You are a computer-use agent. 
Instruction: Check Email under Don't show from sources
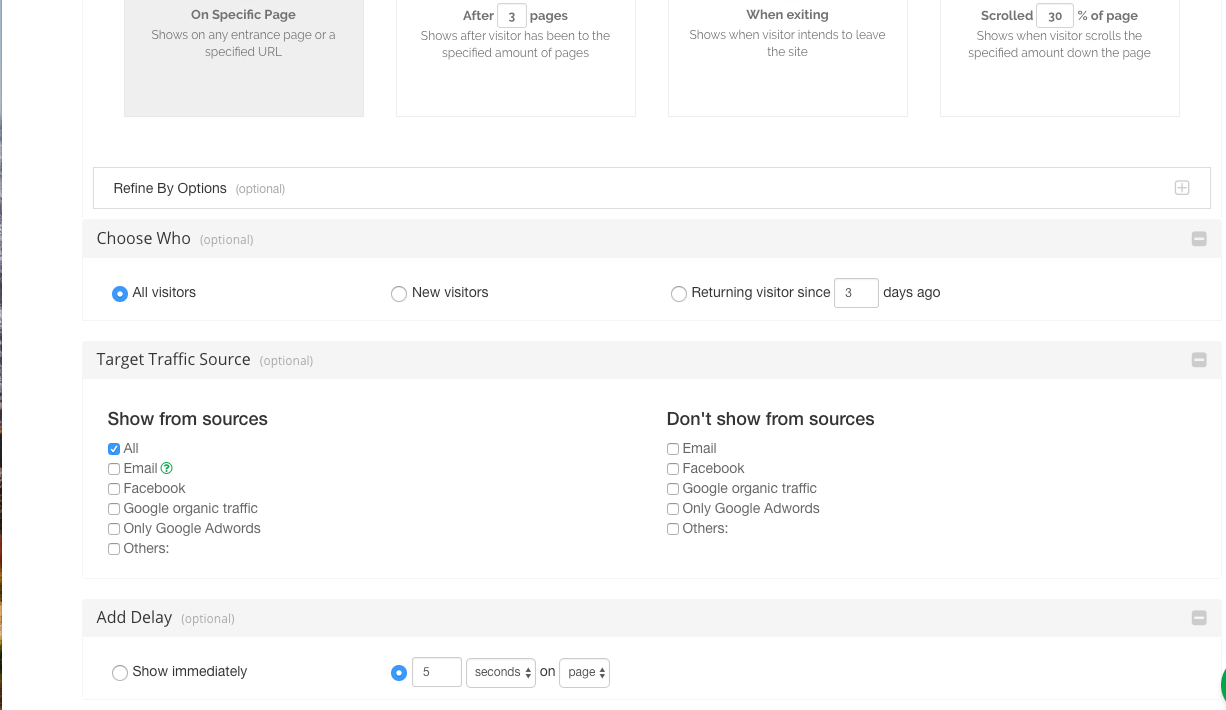point(673,449)
